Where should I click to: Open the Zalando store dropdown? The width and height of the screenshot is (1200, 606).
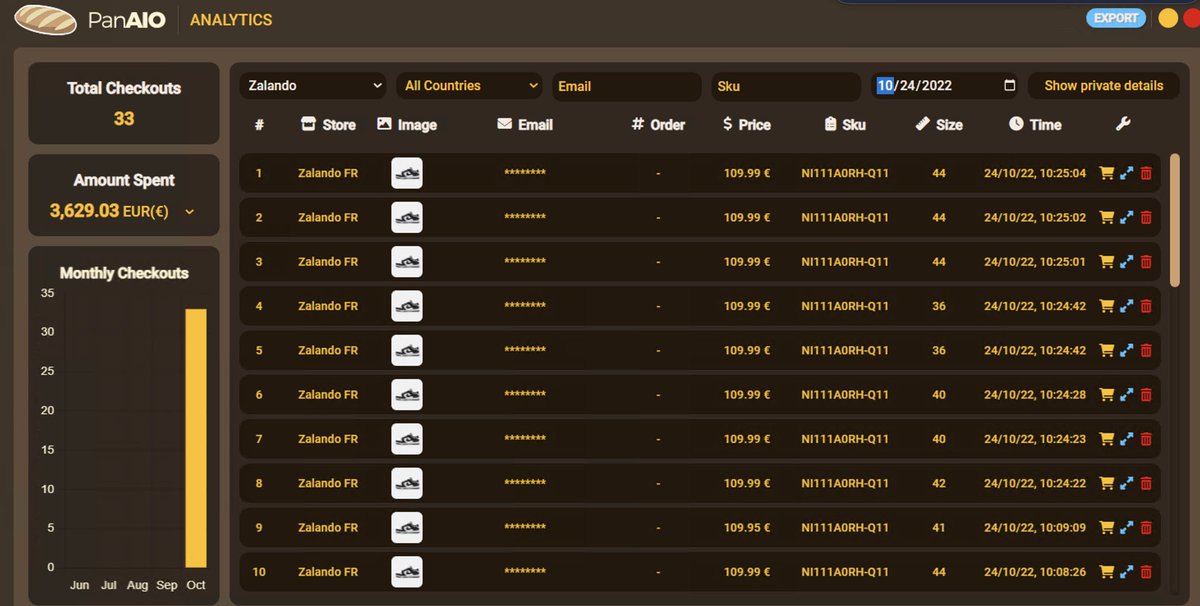coord(313,86)
